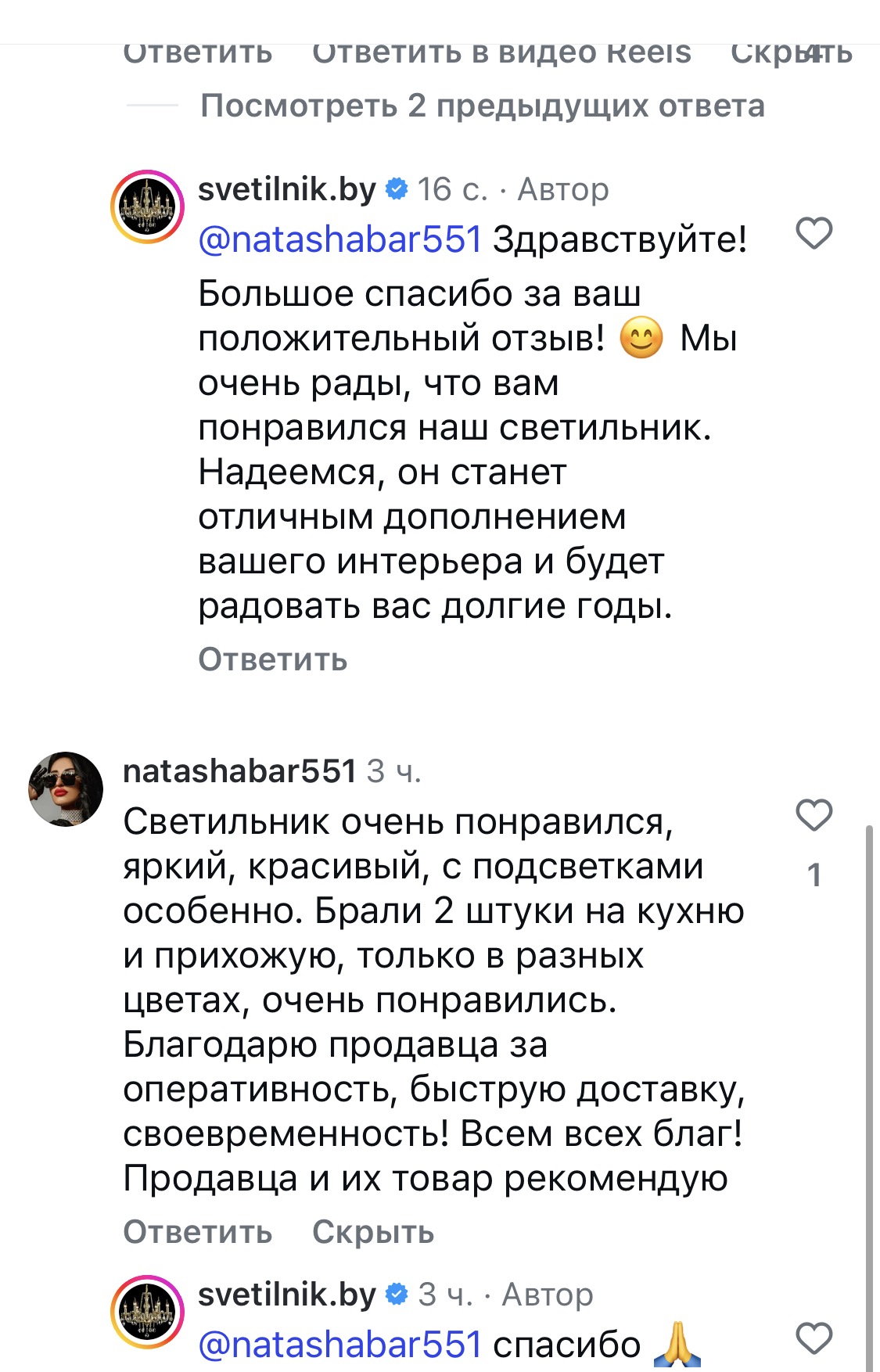
Task: Click the vertical scrollbar on the right edge
Action: click(870, 1095)
